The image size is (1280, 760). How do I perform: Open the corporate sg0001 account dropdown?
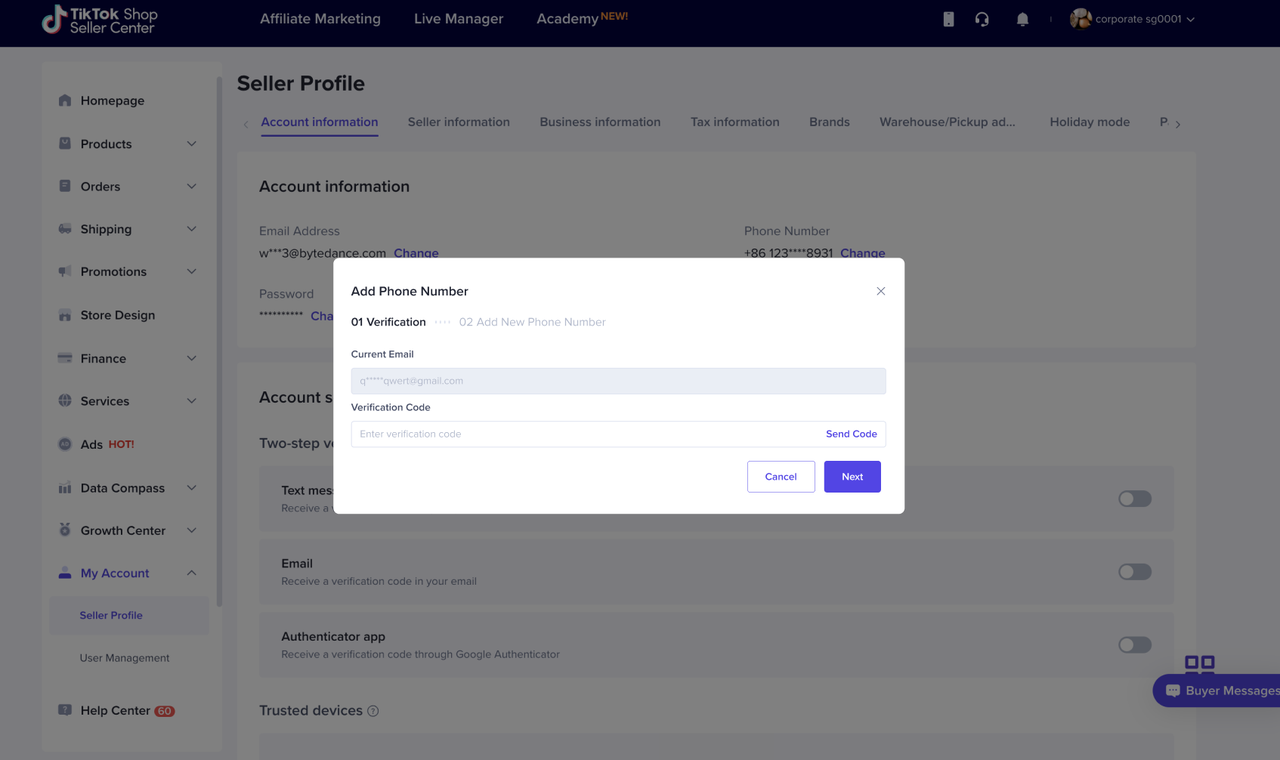[1133, 19]
